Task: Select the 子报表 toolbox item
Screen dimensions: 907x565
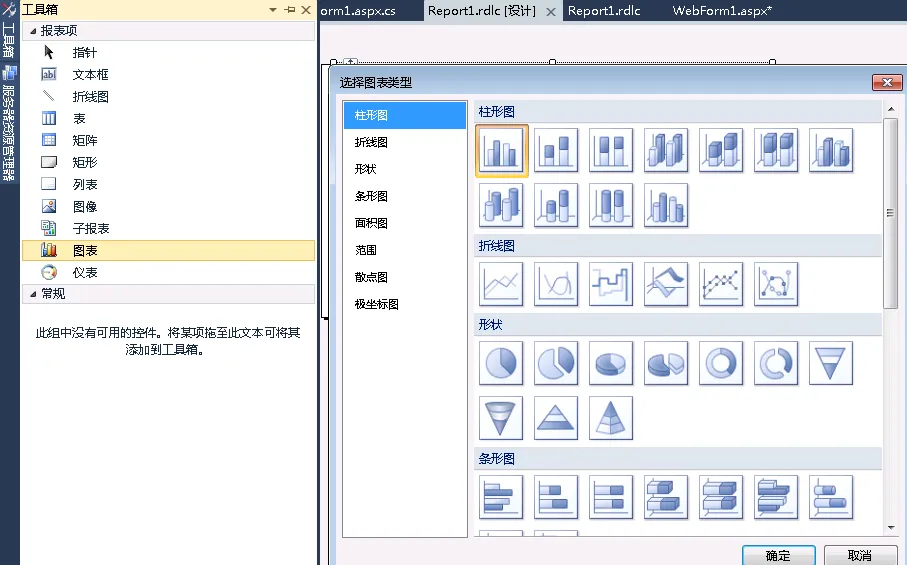Action: pos(168,228)
